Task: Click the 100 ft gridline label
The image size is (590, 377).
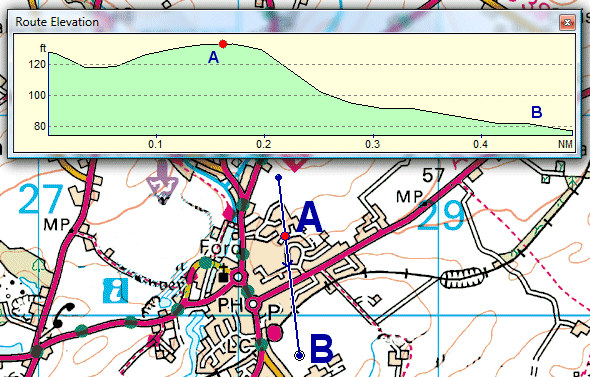Action: point(37,96)
